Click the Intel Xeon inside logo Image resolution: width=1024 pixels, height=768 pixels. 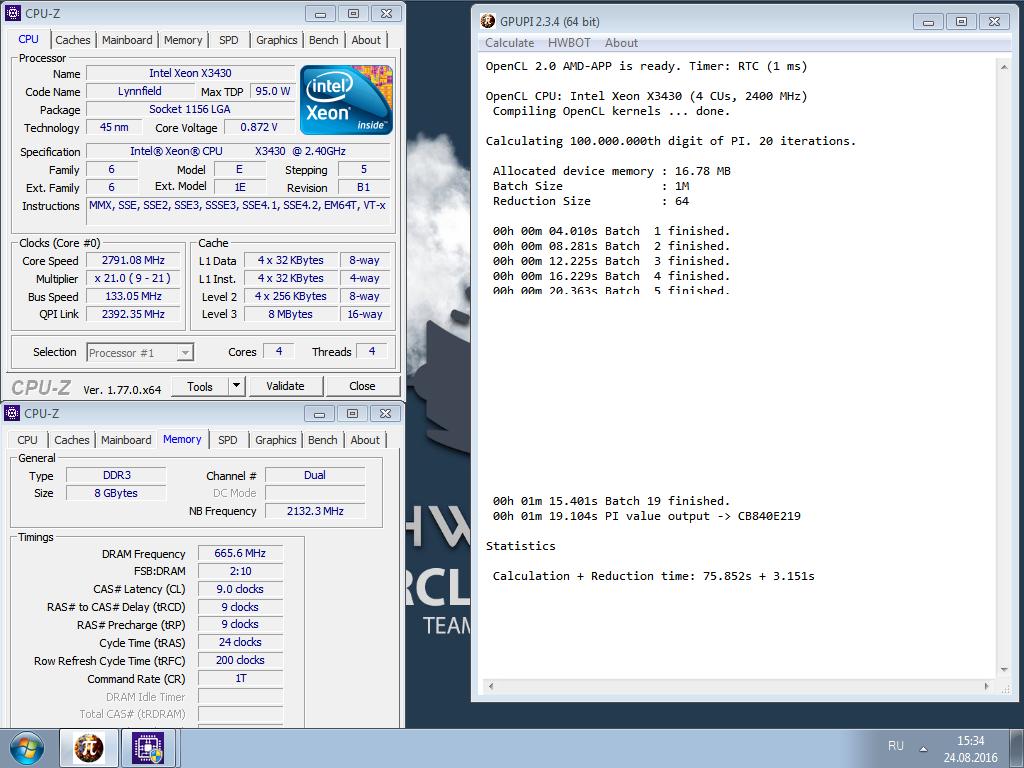346,99
